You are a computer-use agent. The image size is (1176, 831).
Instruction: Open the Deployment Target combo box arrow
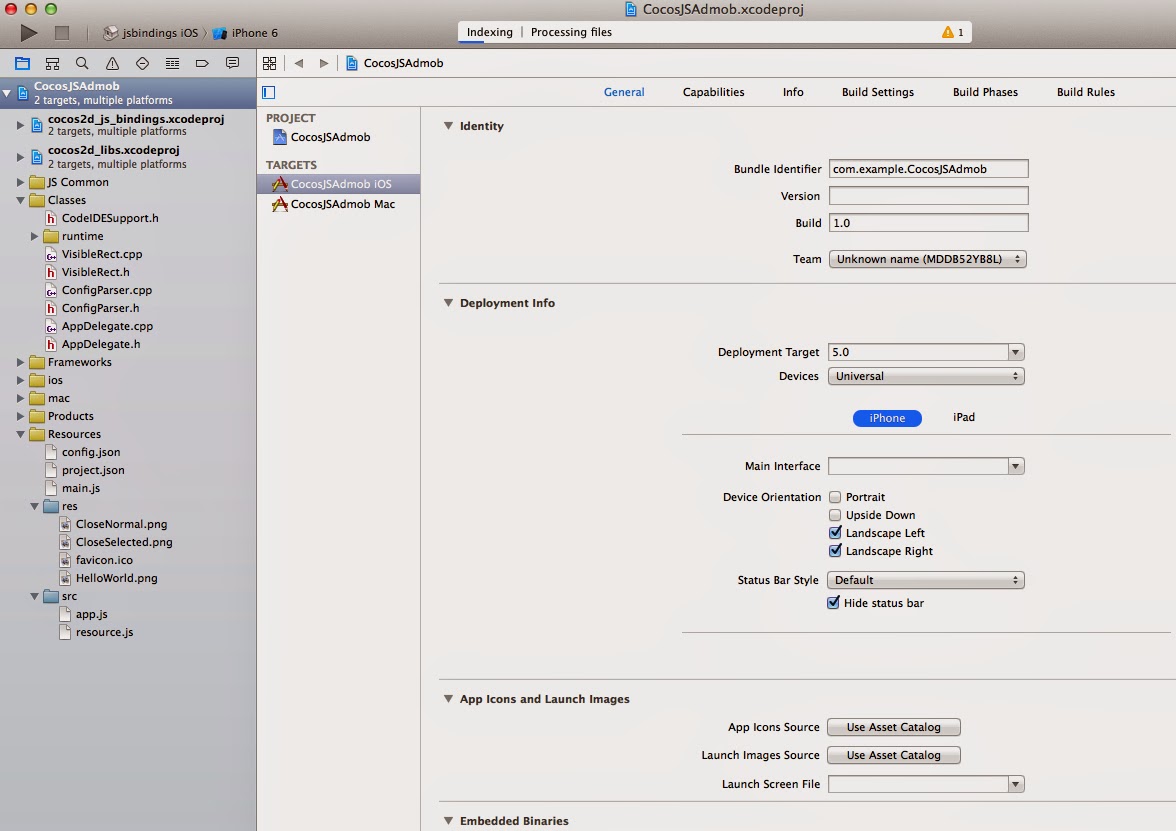(1016, 352)
